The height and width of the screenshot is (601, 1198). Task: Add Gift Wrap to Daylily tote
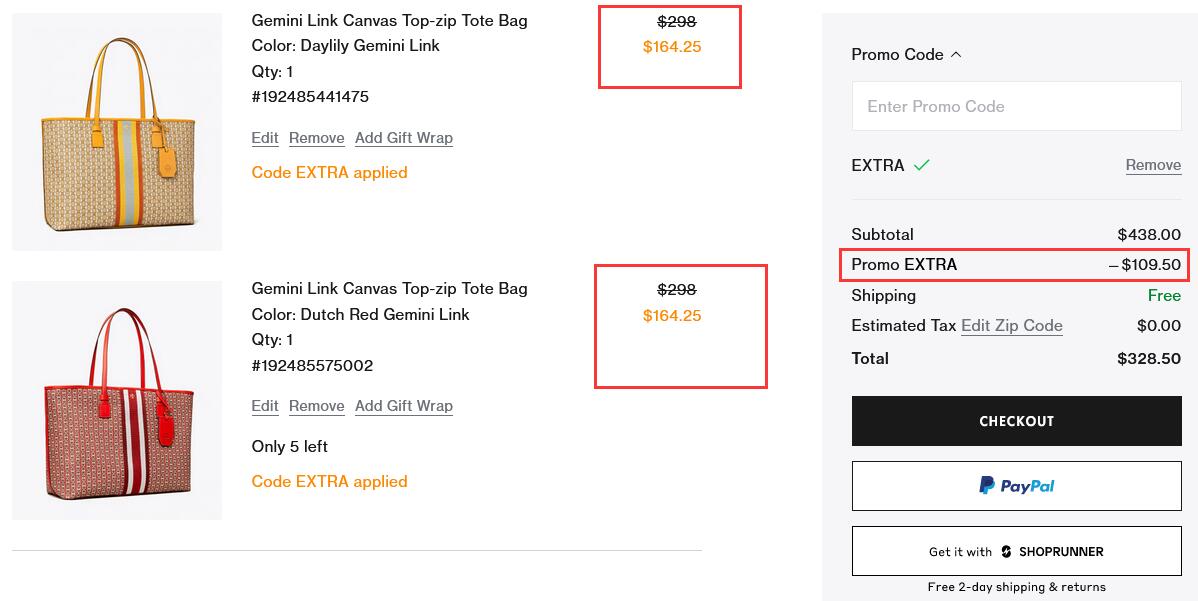click(403, 138)
